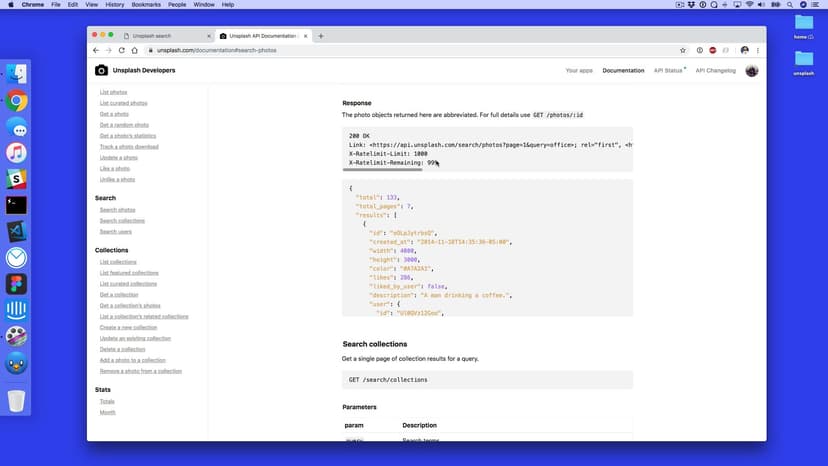Click the horizontal scrollbar under response headers
The image size is (828, 466).
coord(382,170)
